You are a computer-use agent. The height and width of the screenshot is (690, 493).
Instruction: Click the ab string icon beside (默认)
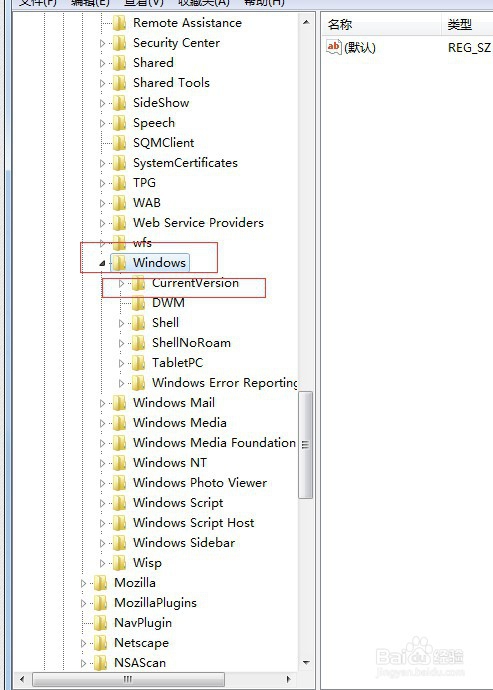334,47
